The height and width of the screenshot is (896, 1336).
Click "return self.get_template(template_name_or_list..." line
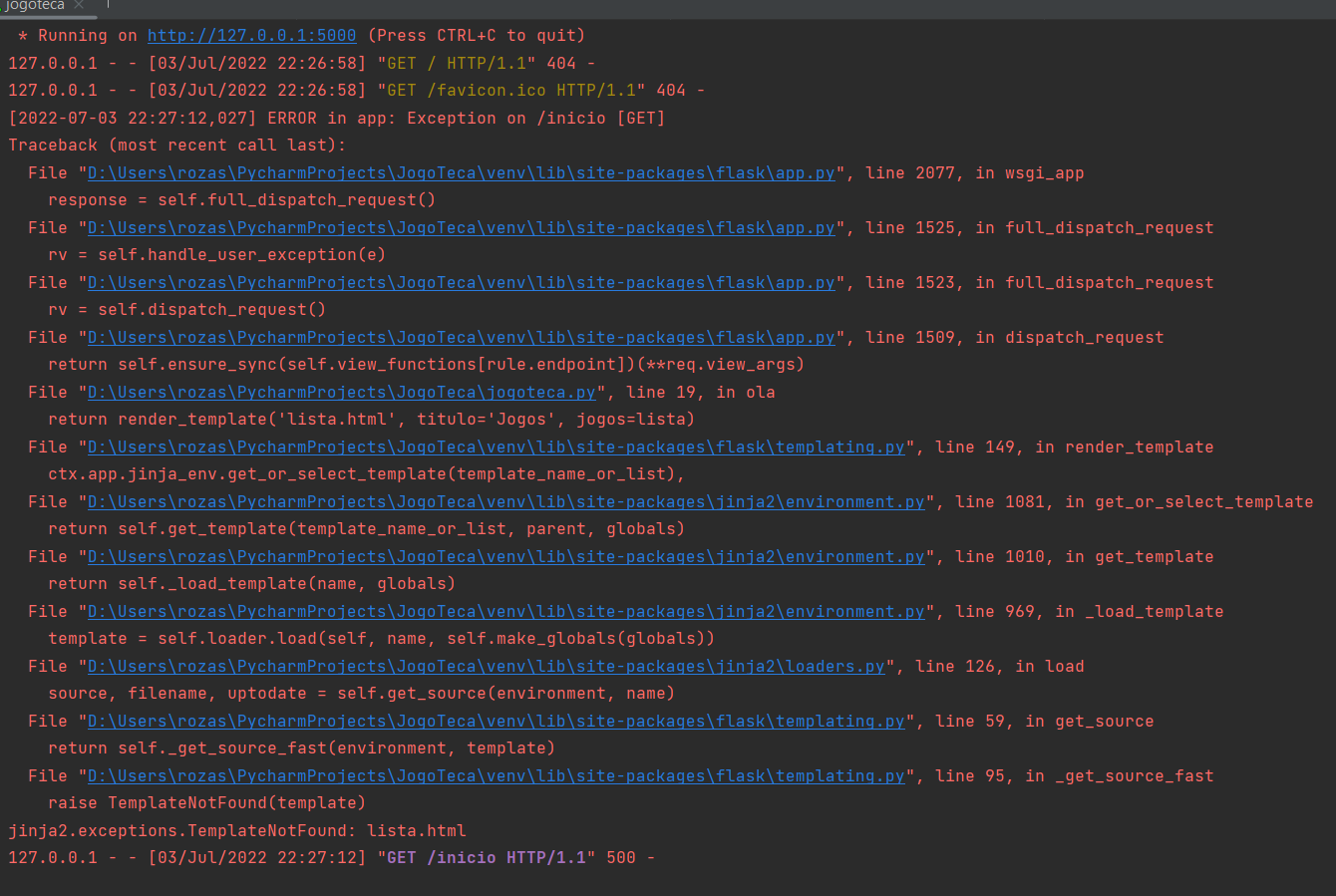point(367,529)
